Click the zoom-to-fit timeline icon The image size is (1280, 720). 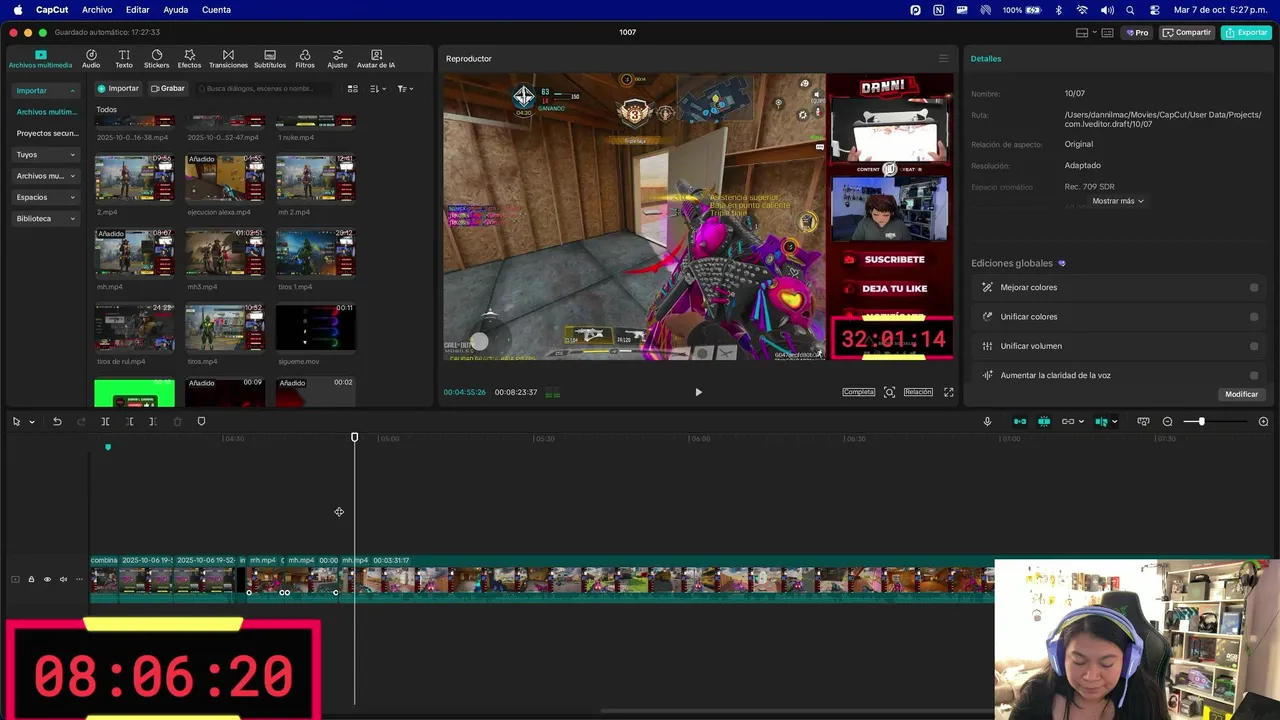click(x=1143, y=421)
